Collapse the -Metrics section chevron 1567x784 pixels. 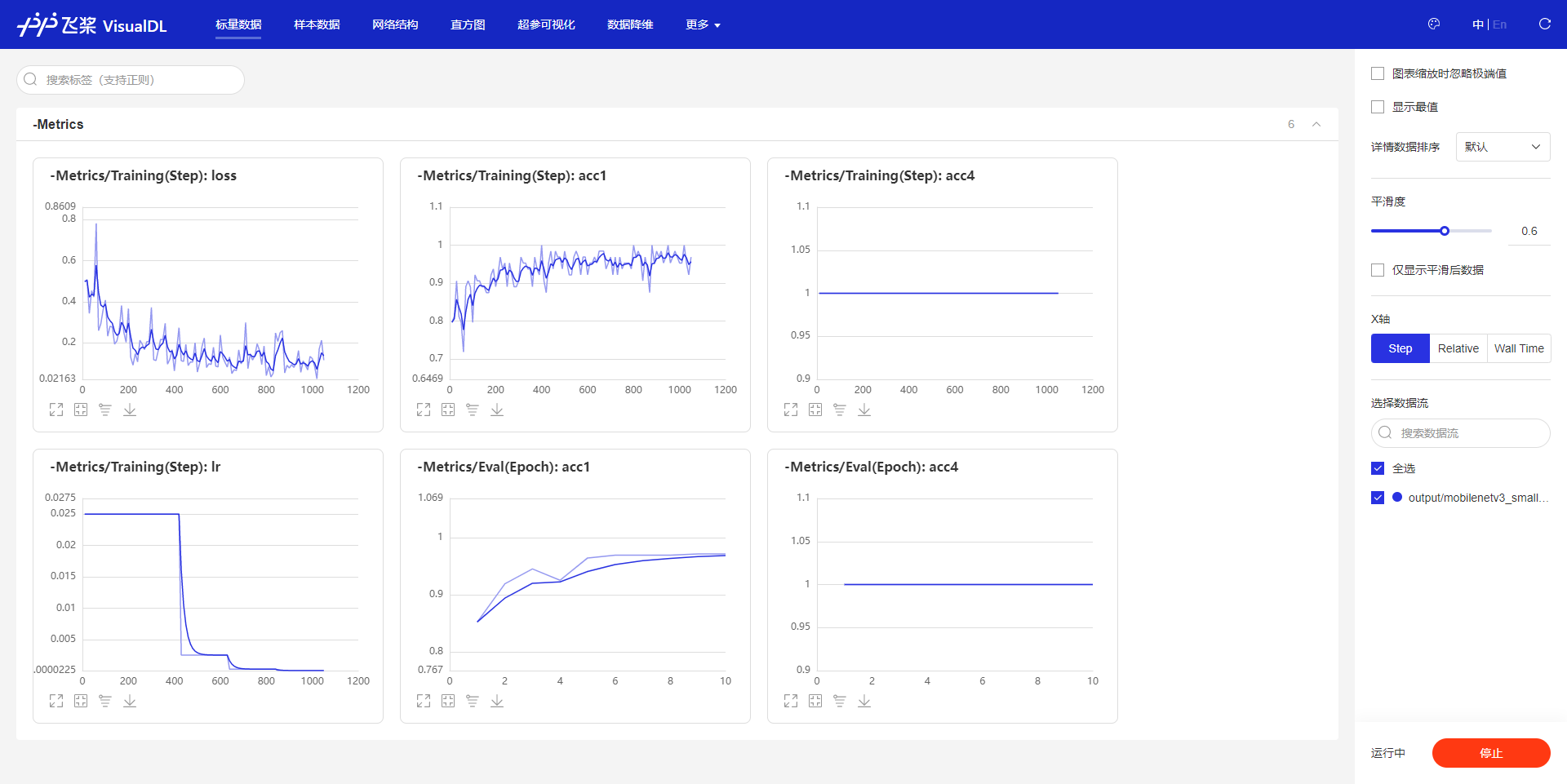pyautogui.click(x=1316, y=124)
